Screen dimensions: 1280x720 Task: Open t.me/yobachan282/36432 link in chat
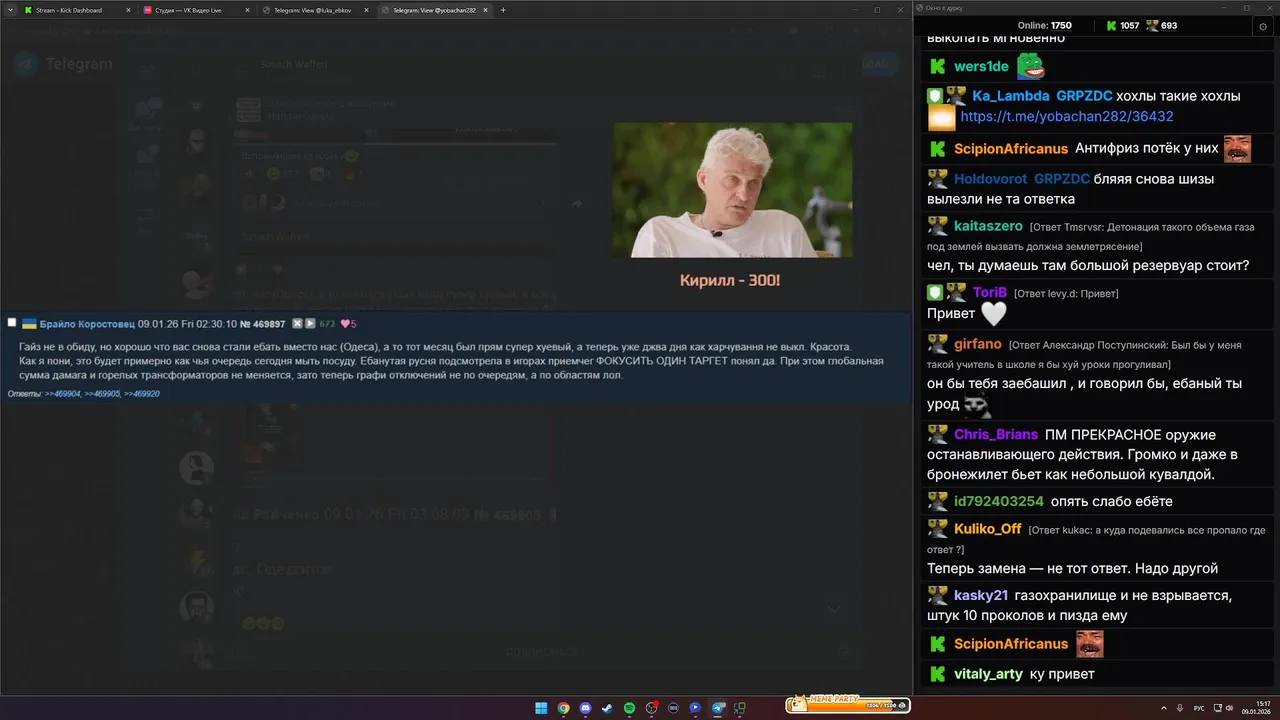pyautogui.click(x=1067, y=117)
